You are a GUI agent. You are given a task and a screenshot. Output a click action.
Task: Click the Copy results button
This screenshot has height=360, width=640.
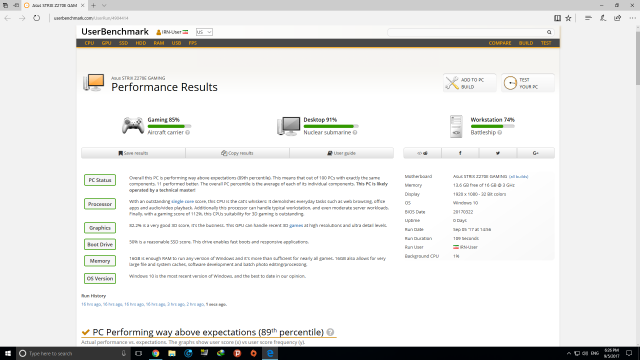(237, 153)
